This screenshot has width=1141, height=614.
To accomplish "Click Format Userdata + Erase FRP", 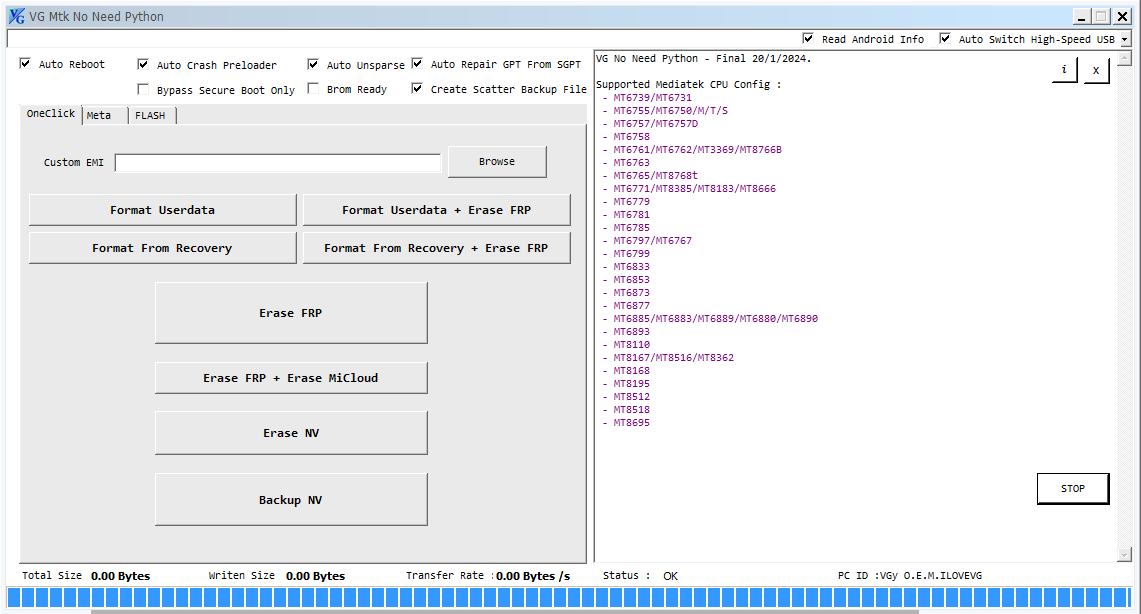I will click(x=437, y=210).
